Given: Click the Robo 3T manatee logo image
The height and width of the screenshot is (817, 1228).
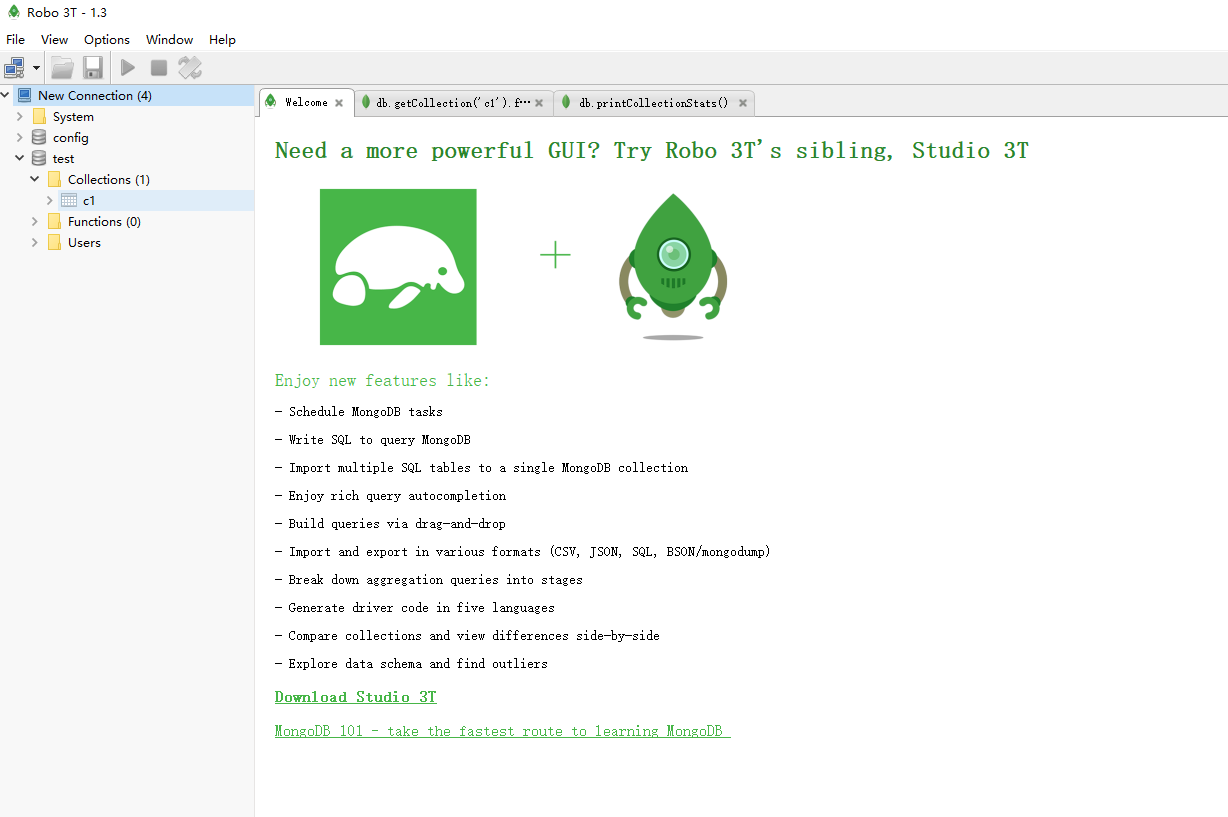Looking at the screenshot, I should tap(398, 267).
